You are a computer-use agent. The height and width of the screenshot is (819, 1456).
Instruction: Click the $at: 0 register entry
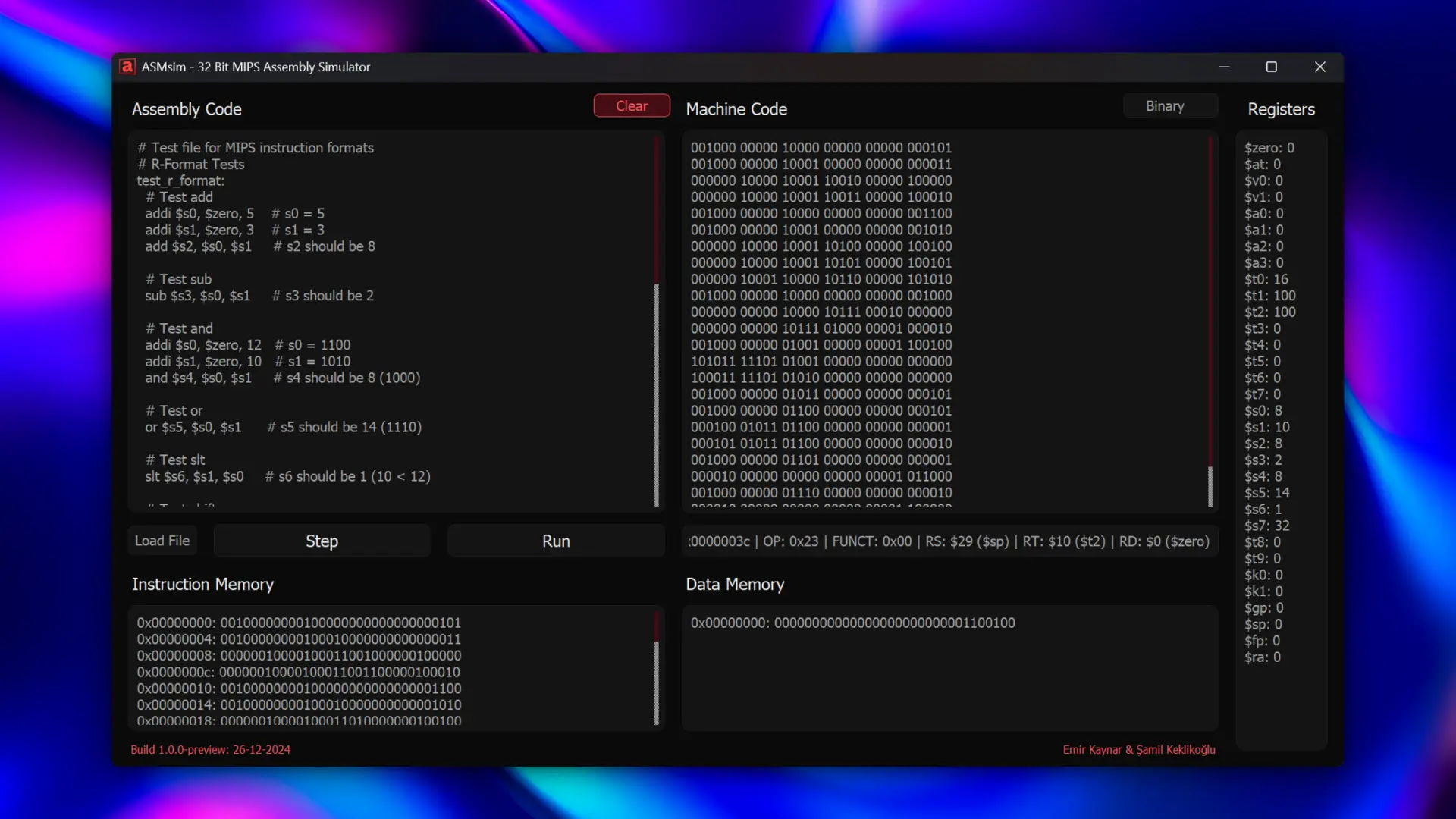[x=1263, y=165]
